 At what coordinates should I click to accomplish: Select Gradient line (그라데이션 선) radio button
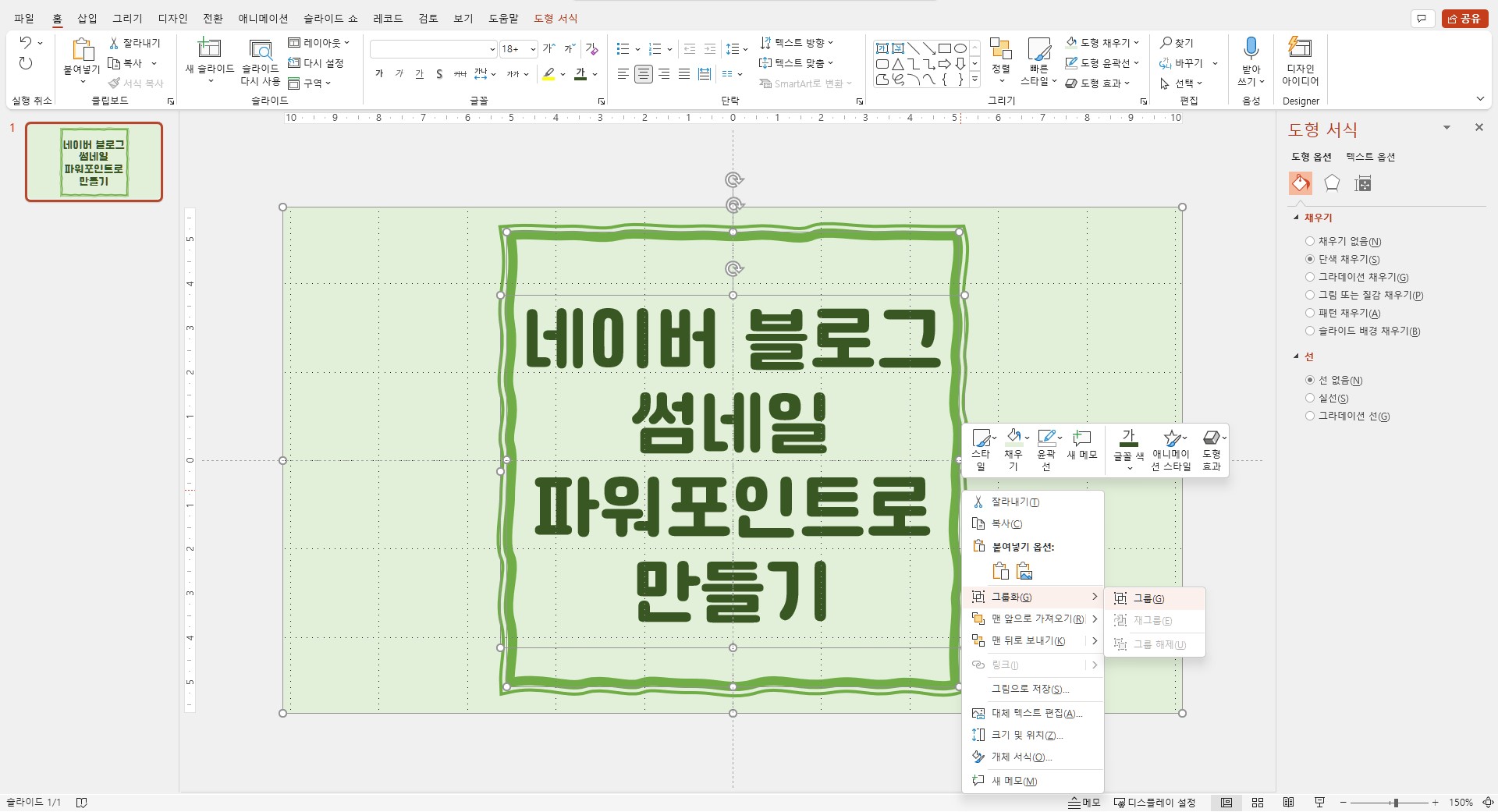tap(1310, 416)
